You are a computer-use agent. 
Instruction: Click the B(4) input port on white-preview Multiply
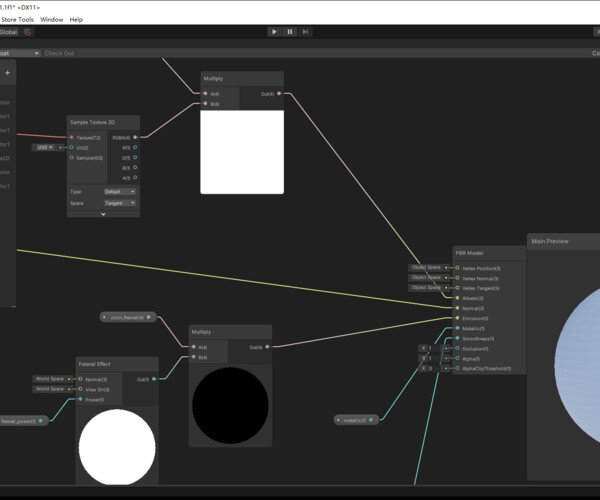point(205,104)
